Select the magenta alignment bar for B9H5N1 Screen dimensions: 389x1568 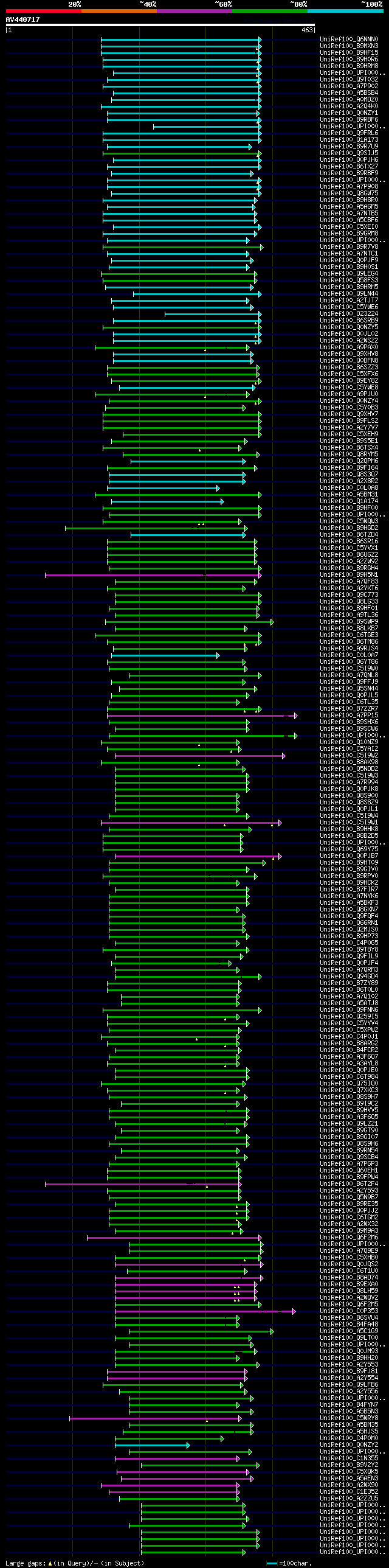point(153,575)
